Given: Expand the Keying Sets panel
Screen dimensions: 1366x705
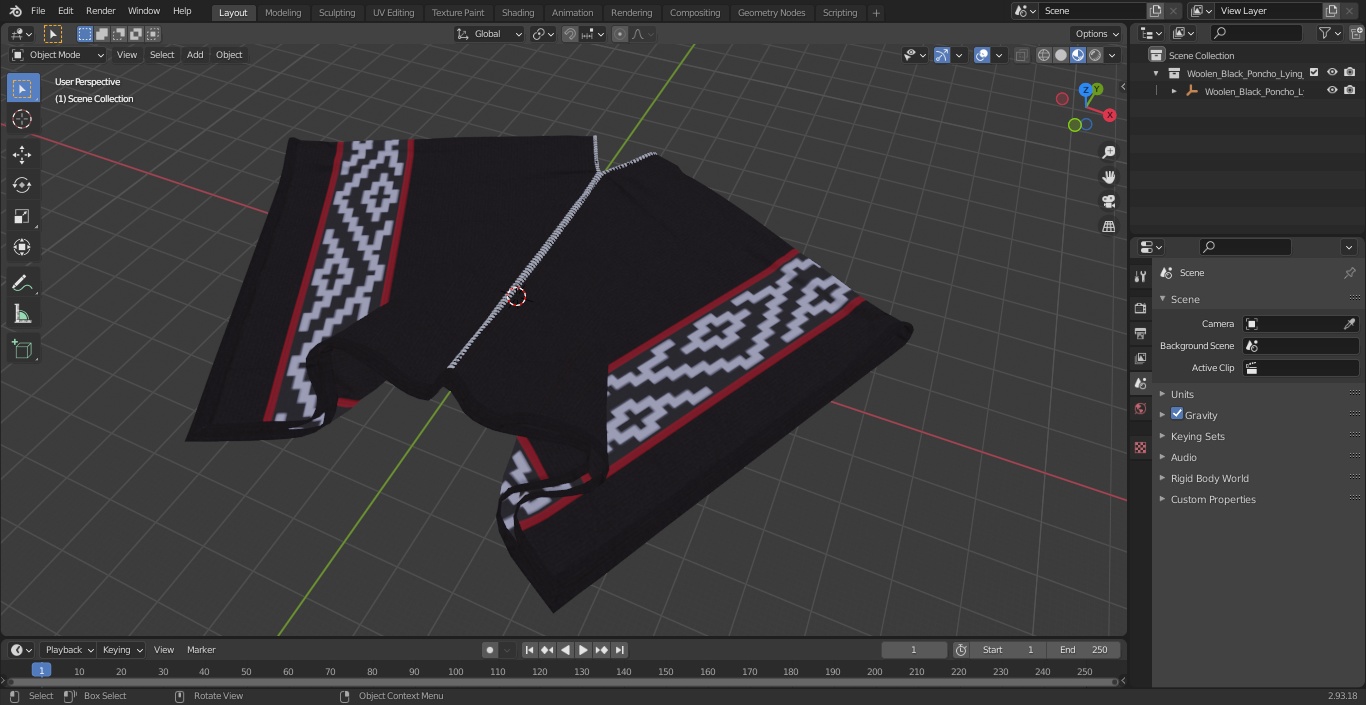Looking at the screenshot, I should pos(1197,436).
